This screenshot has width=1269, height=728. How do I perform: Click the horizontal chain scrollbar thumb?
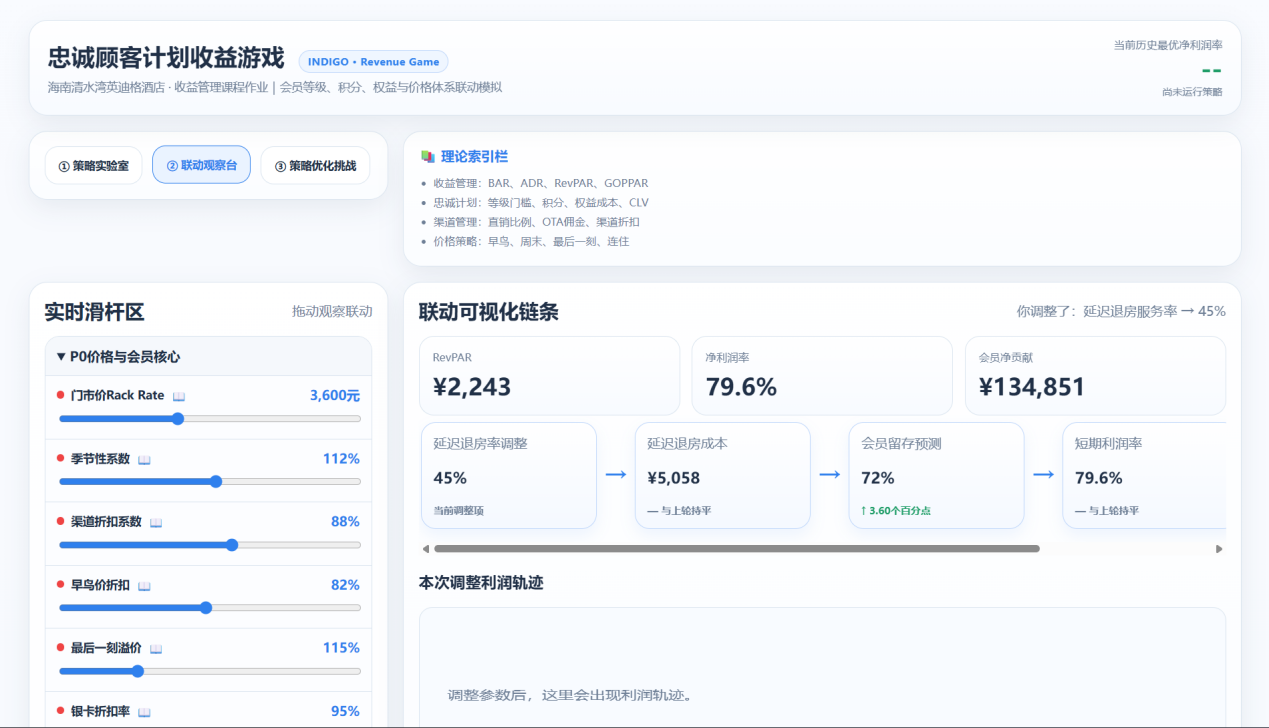coord(737,549)
